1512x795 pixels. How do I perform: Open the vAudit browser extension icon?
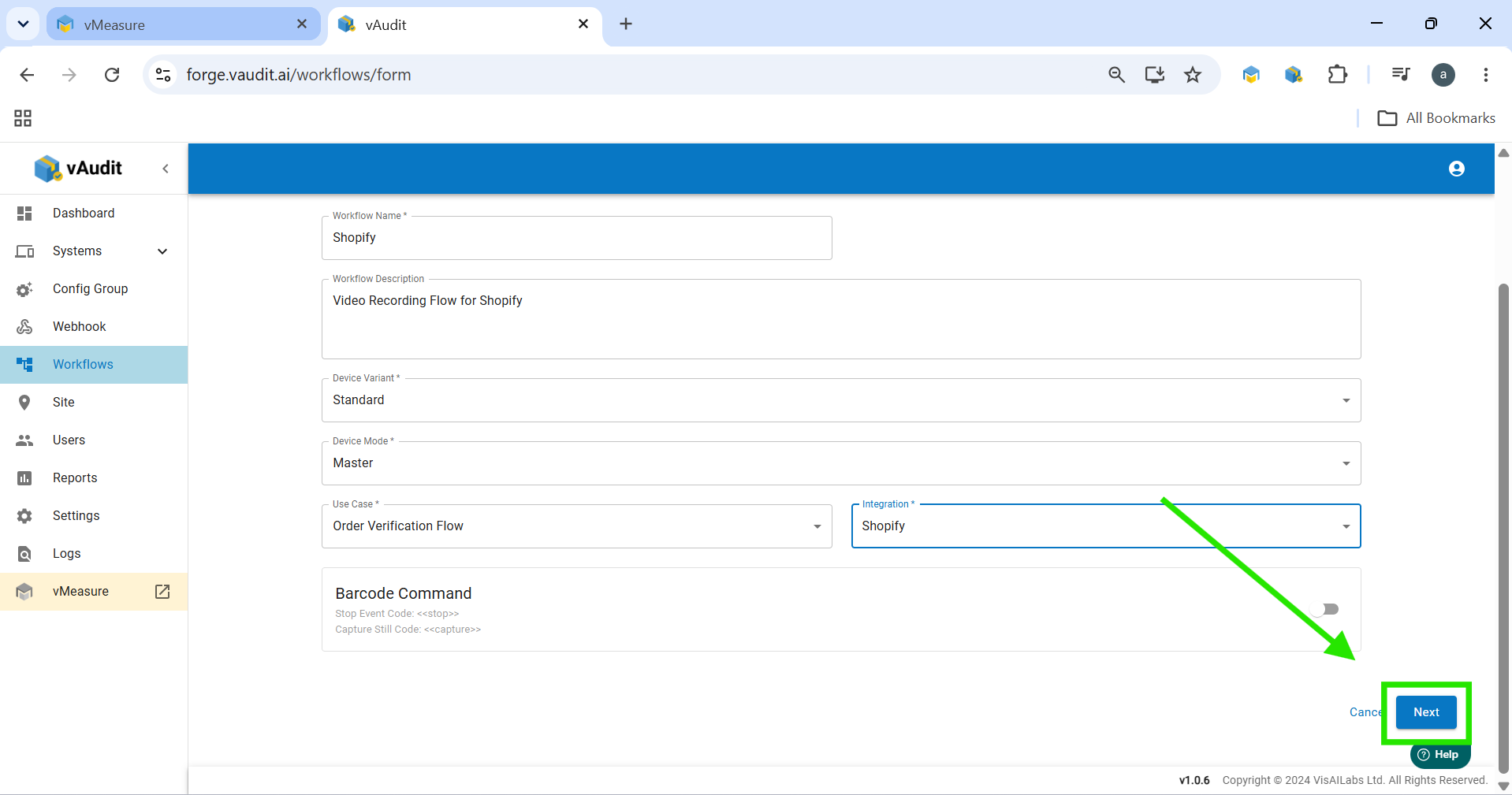click(x=1294, y=75)
